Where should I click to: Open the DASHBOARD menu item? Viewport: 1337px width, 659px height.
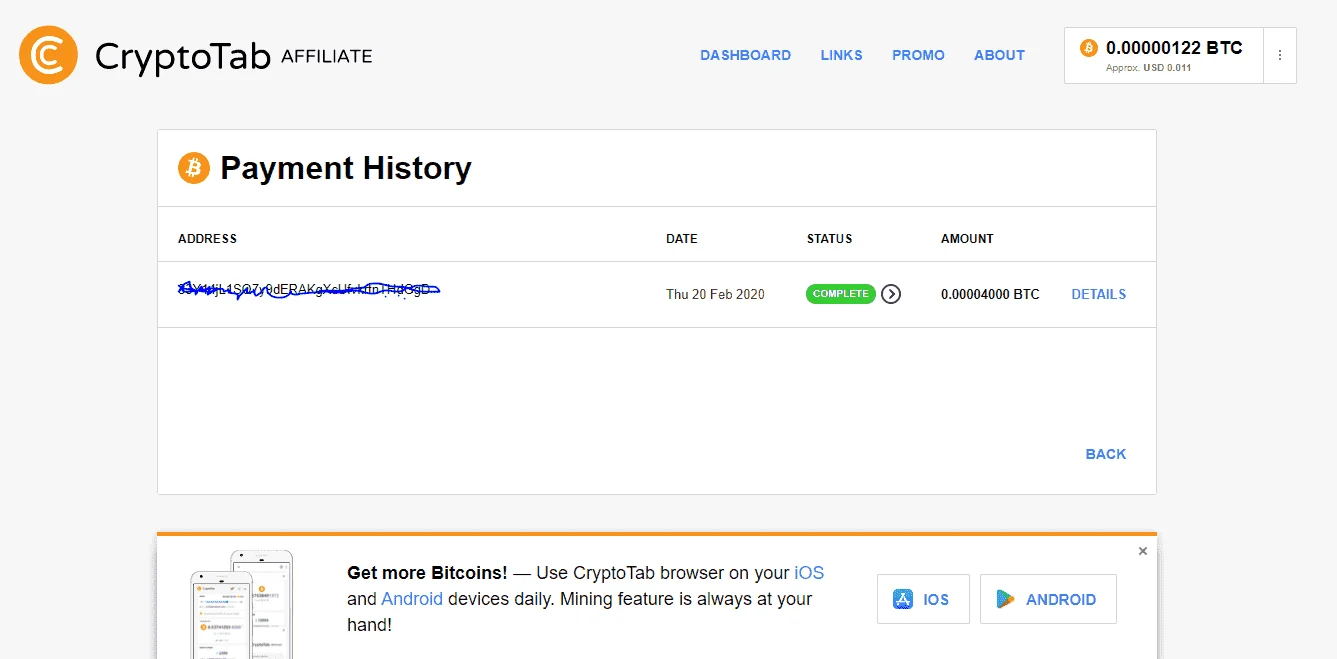pyautogui.click(x=745, y=55)
